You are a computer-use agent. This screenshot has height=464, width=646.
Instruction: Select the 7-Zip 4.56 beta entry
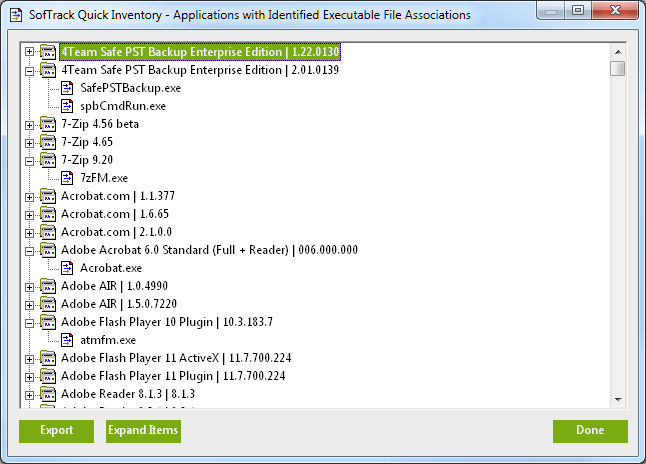click(100, 124)
